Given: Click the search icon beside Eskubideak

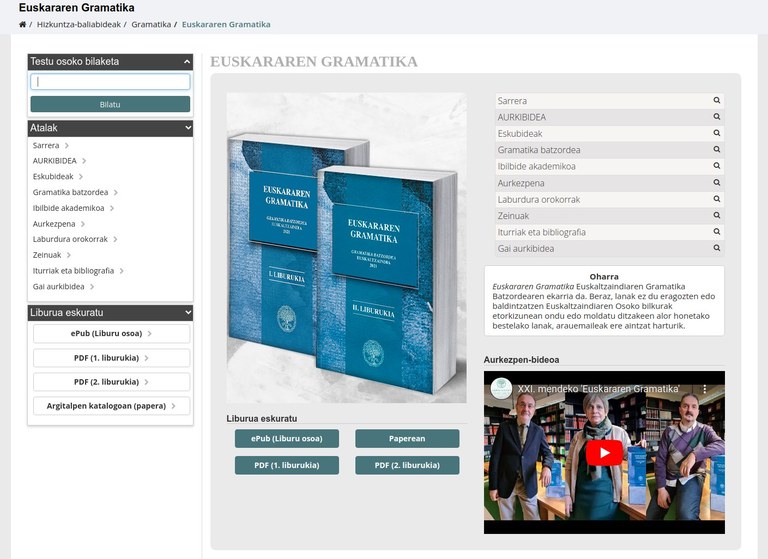Looking at the screenshot, I should pyautogui.click(x=716, y=134).
